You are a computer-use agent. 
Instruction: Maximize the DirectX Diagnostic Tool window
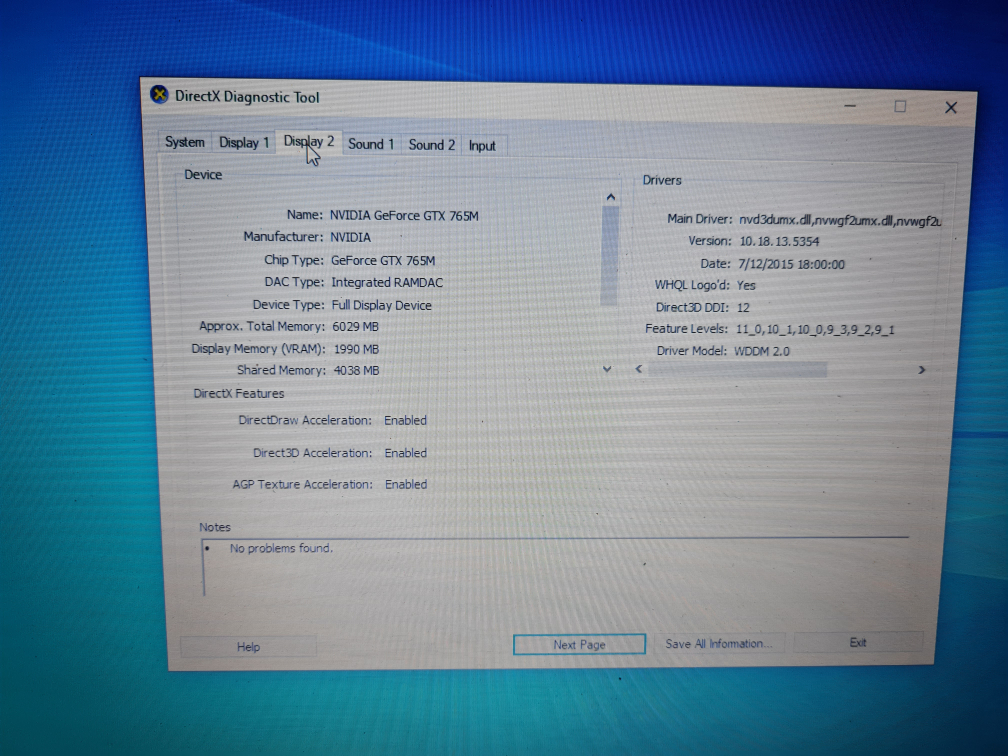[900, 106]
